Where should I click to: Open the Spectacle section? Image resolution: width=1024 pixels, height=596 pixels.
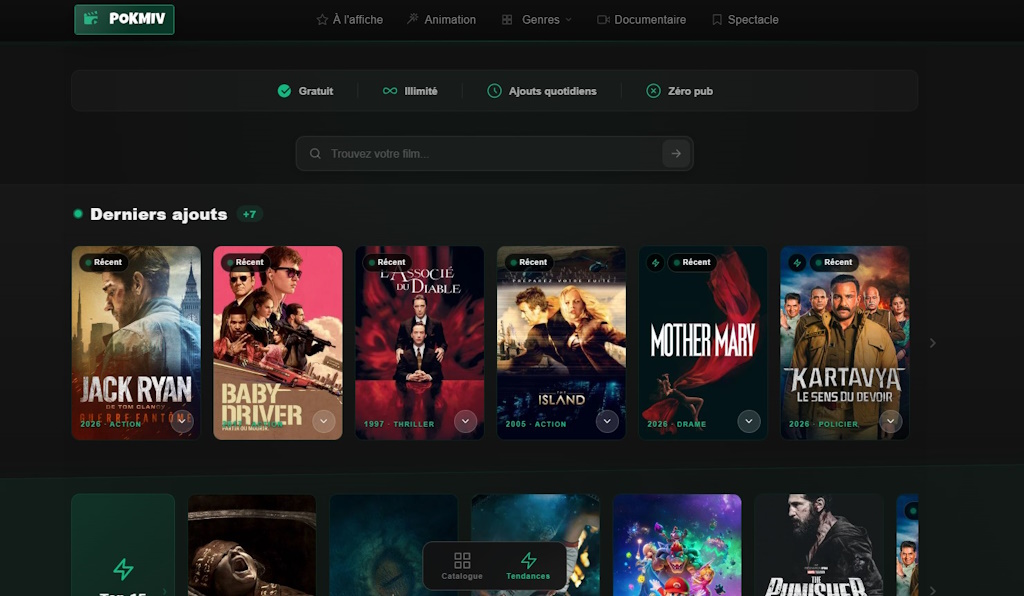(x=745, y=20)
